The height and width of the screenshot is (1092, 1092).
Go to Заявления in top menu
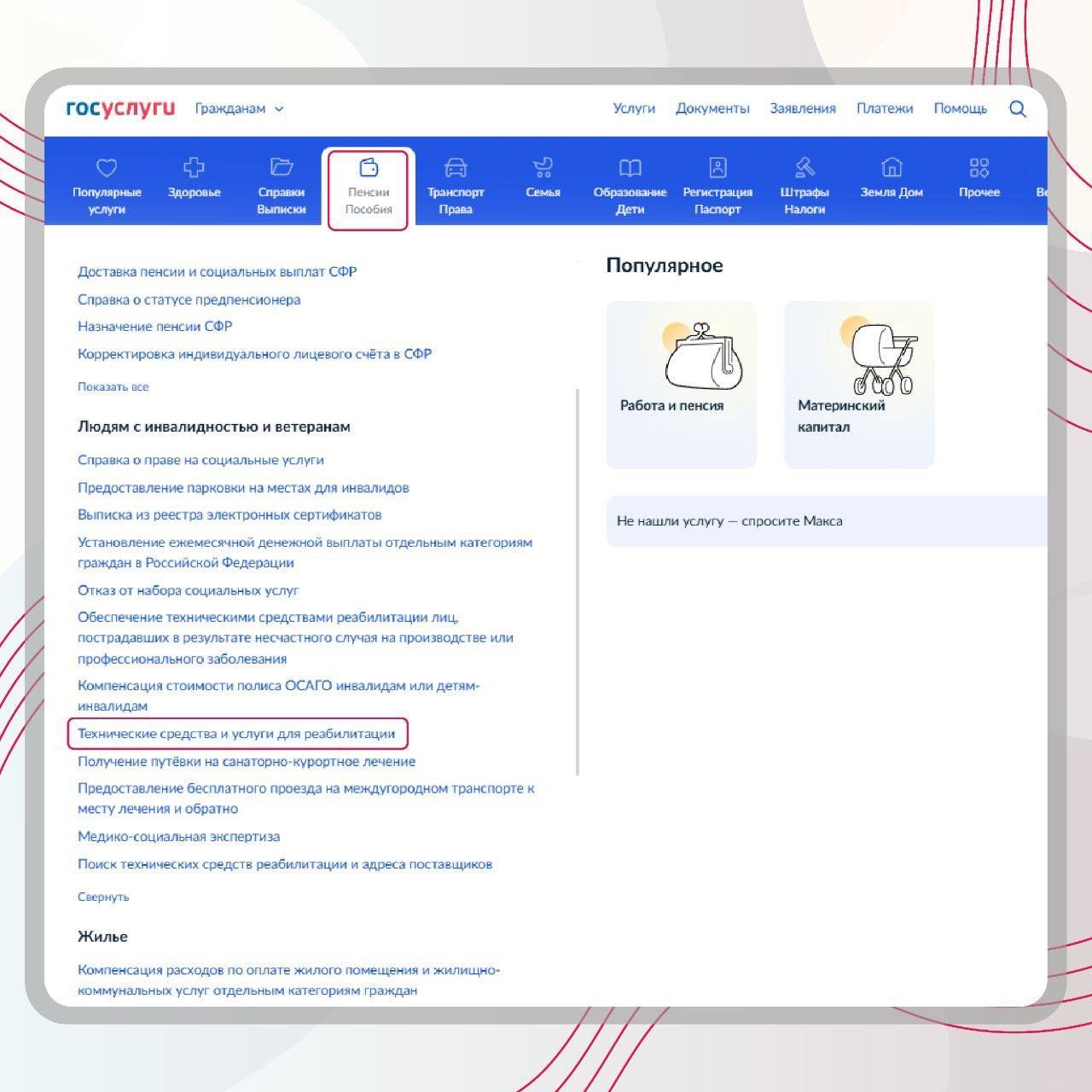click(x=803, y=108)
